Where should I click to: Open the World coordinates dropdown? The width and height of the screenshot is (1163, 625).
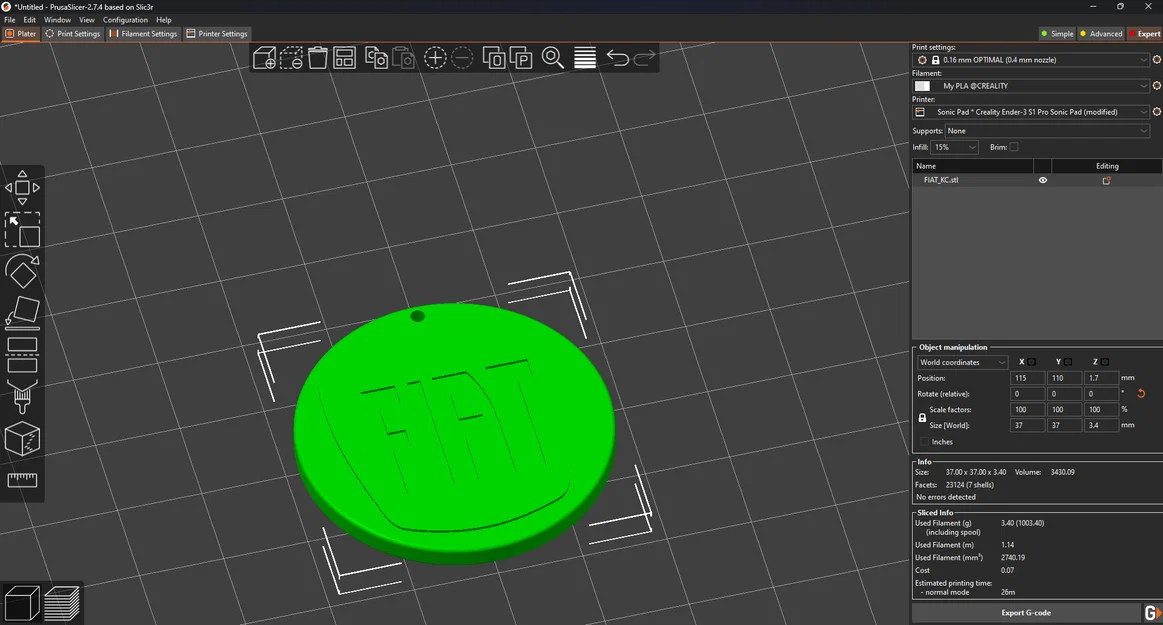click(962, 363)
